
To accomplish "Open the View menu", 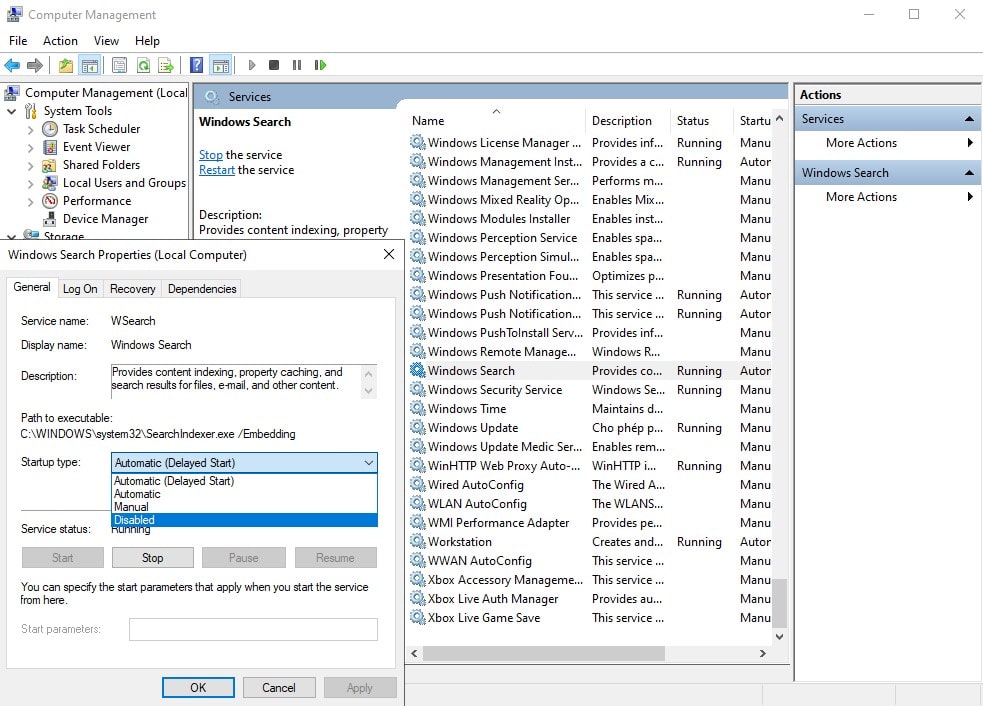I will click(107, 41).
